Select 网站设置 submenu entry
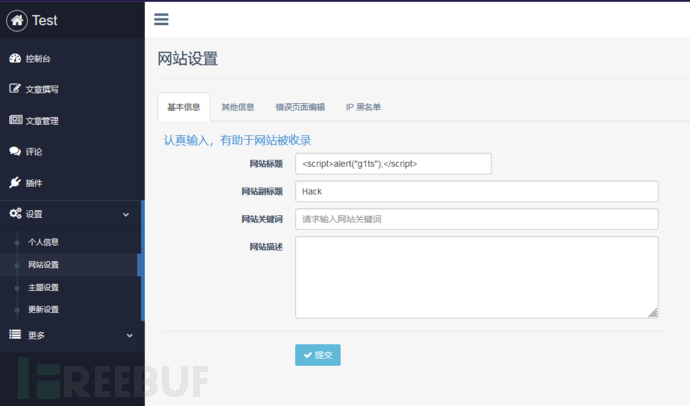The image size is (690, 406). (x=70, y=265)
